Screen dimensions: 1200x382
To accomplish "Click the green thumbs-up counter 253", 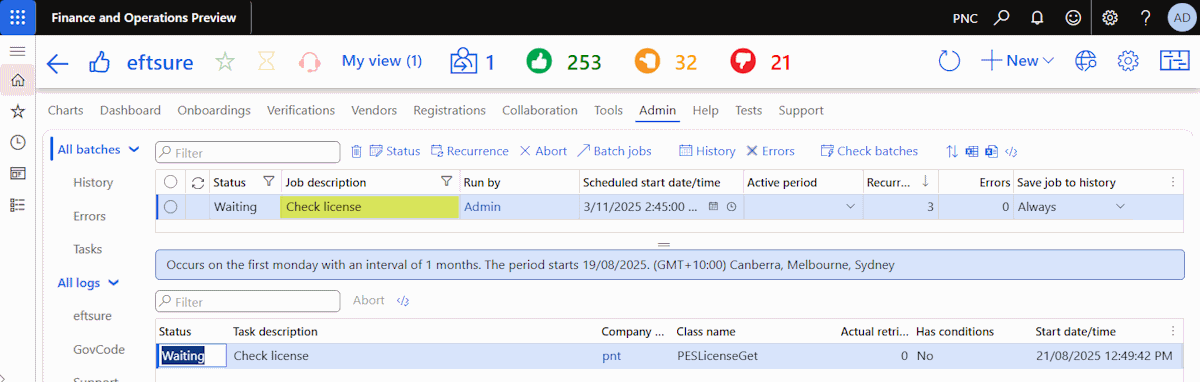I will 564,62.
